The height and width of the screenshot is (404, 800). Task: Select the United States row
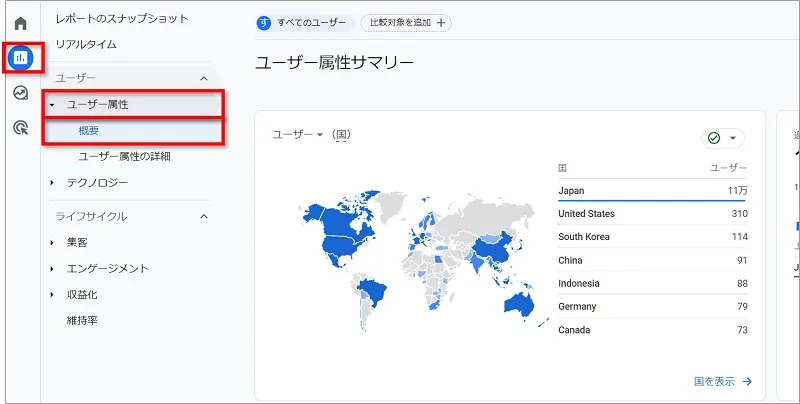653,214
